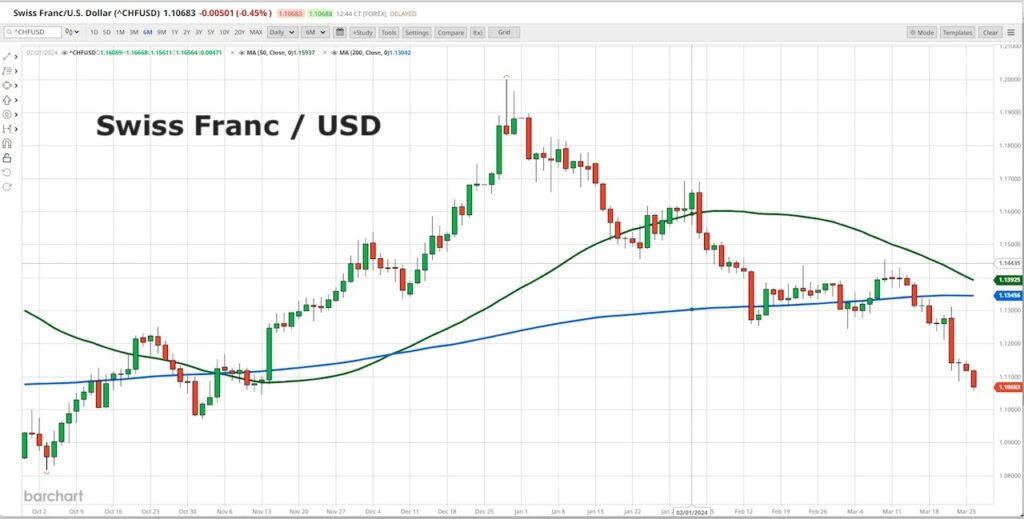Image resolution: width=1024 pixels, height=519 pixels.
Task: Open the Tools button
Action: point(389,32)
